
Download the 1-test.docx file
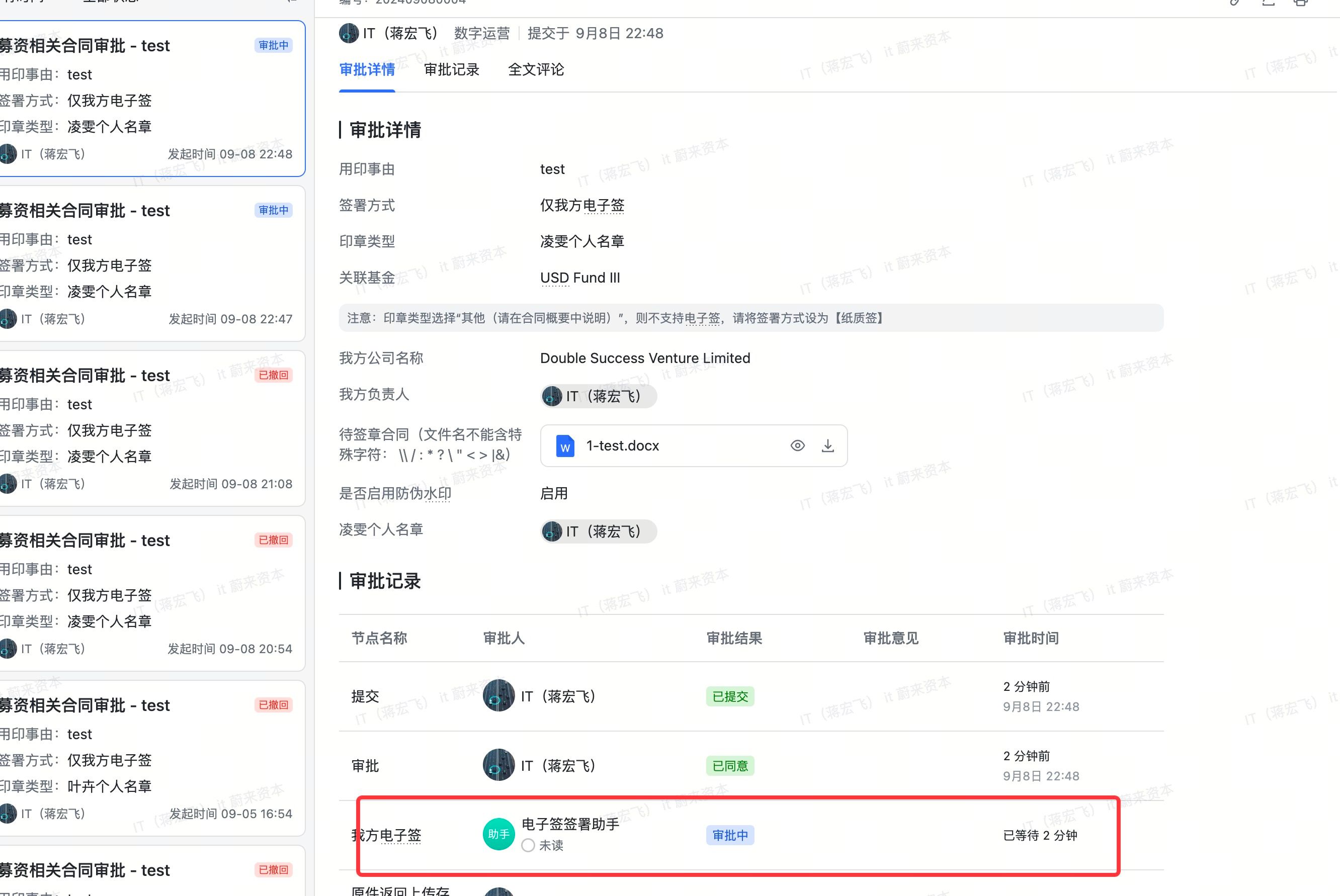[x=828, y=445]
